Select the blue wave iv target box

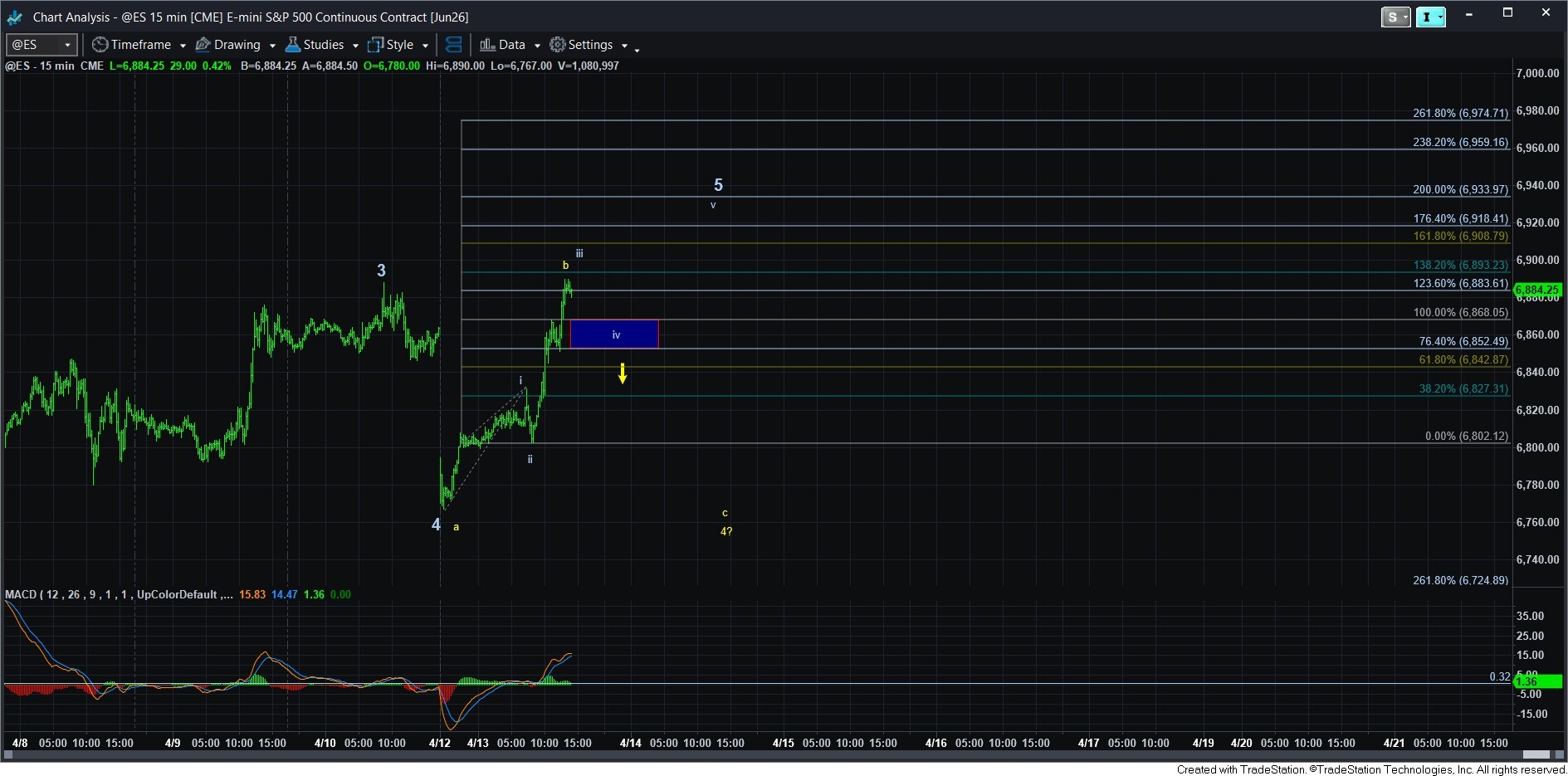pos(614,334)
